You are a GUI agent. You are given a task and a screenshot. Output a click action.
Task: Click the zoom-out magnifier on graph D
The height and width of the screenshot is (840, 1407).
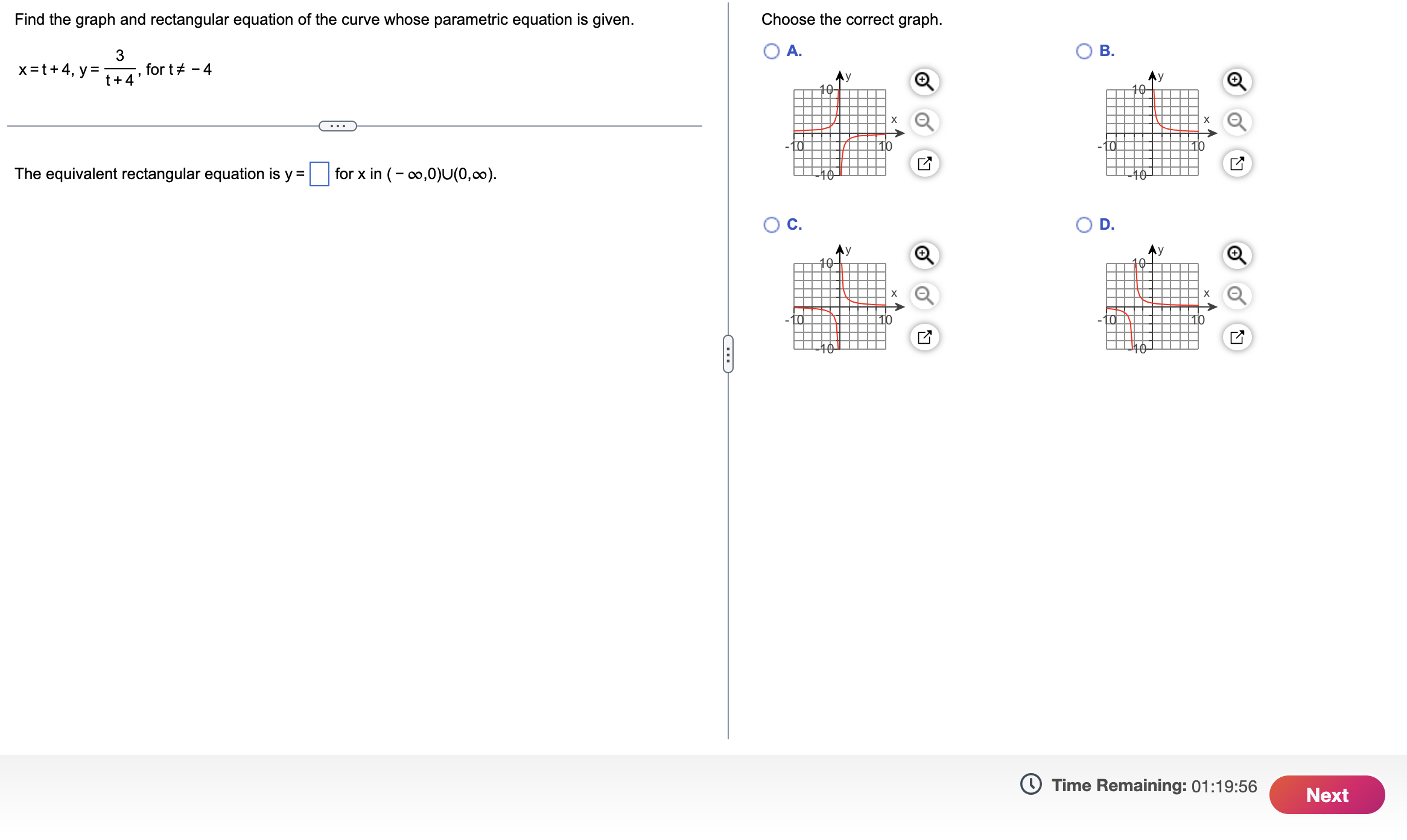click(1236, 295)
